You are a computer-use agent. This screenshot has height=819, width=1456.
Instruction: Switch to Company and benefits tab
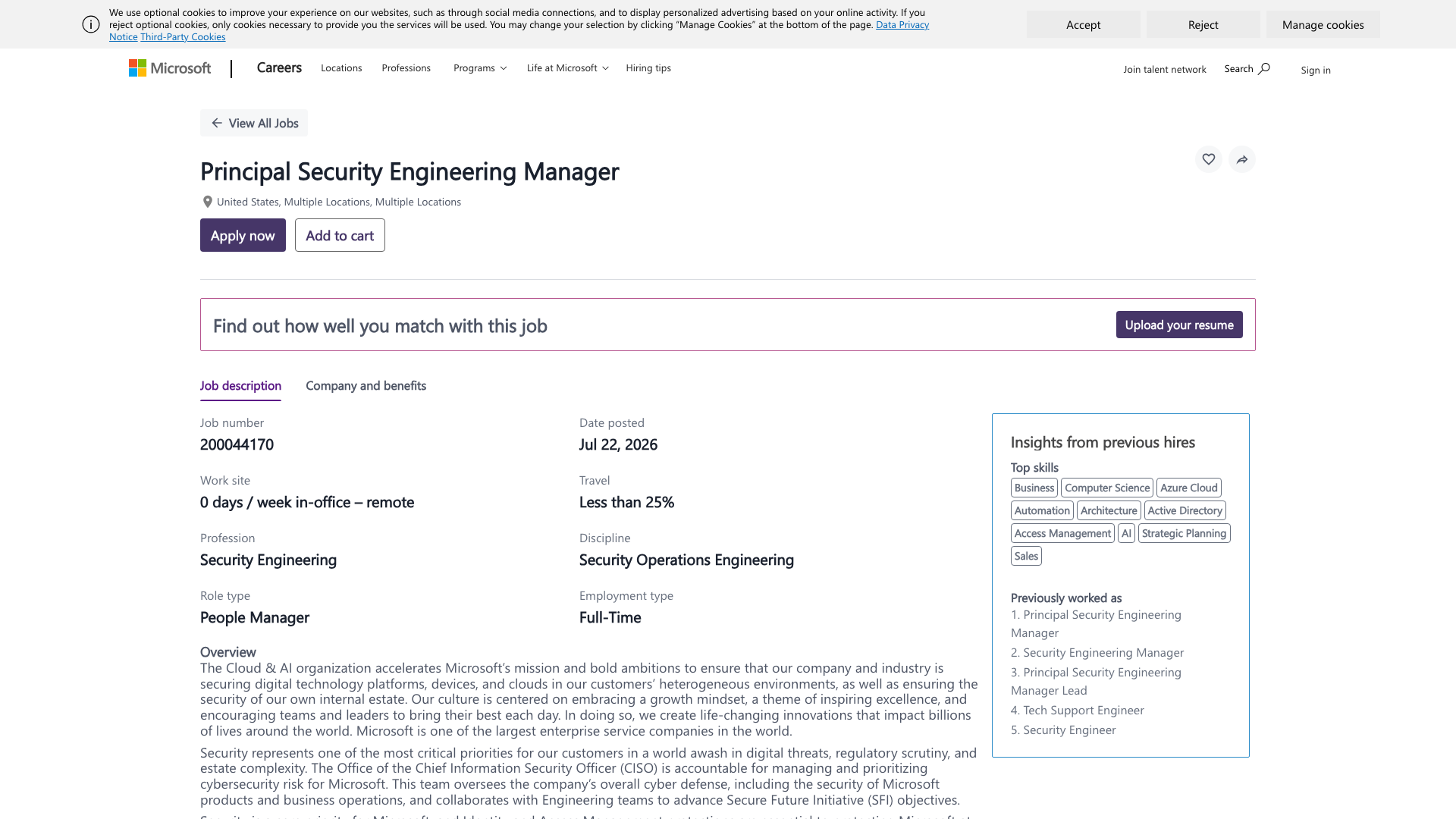366,385
